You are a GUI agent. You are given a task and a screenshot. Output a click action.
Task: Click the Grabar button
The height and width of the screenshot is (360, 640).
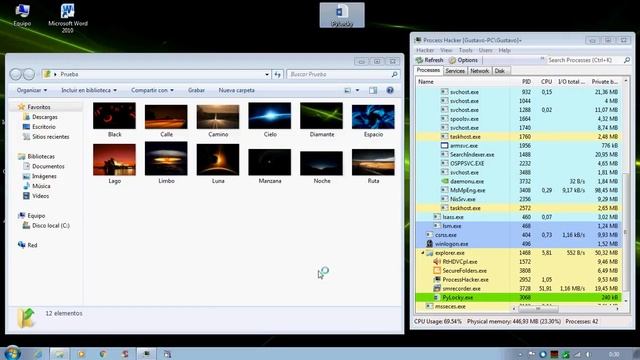196,90
